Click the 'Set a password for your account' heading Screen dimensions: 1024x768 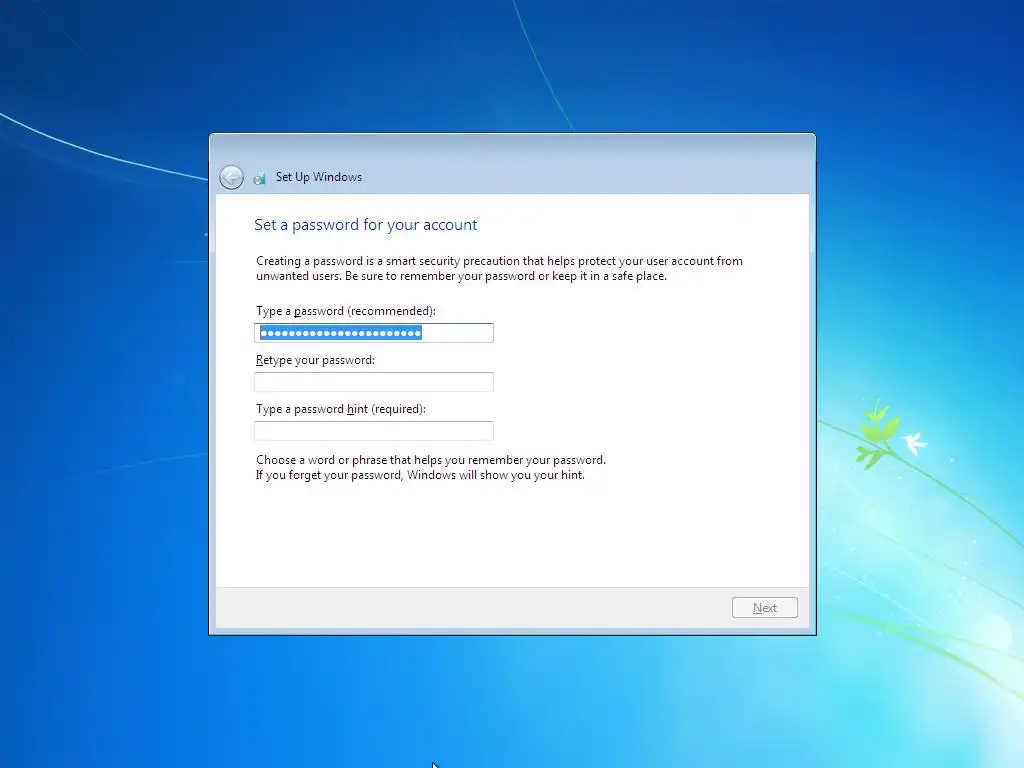click(x=366, y=225)
